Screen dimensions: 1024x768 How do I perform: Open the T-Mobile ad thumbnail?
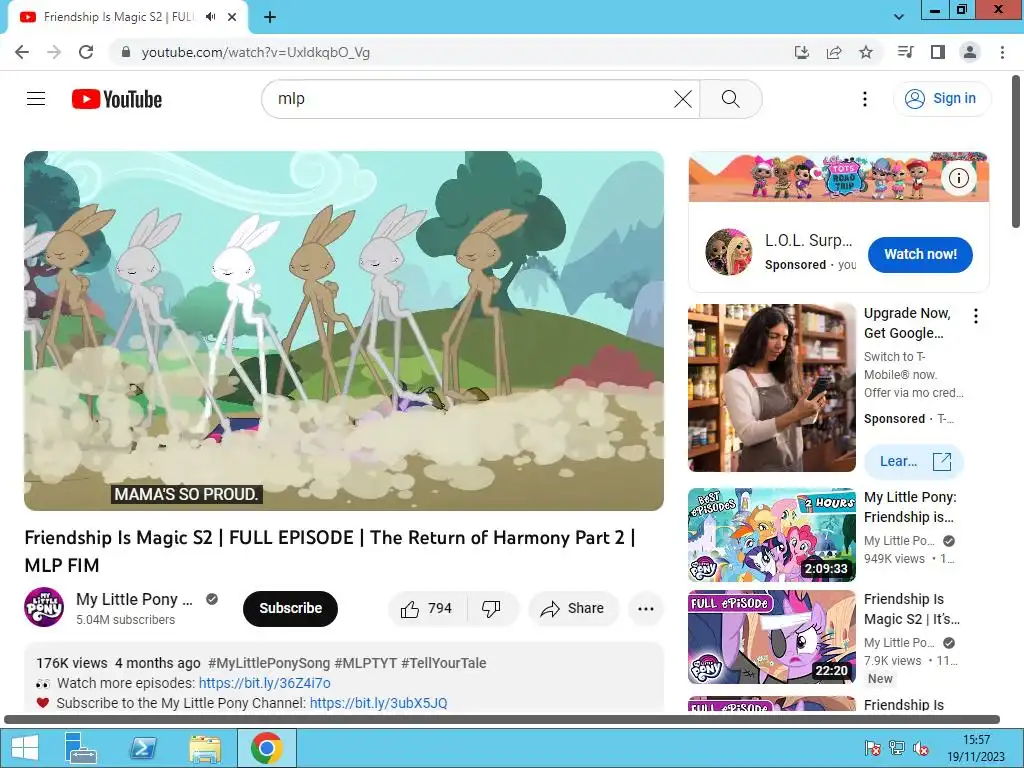pos(771,388)
